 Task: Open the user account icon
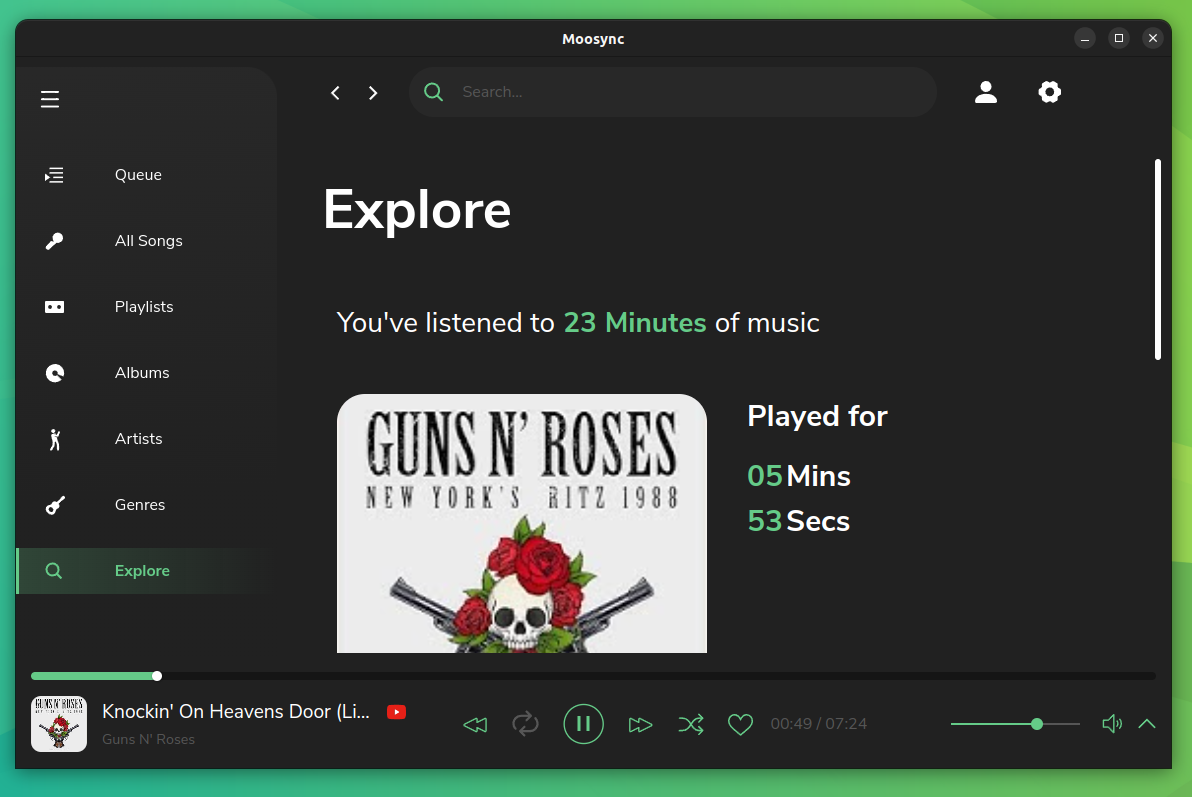(x=986, y=91)
